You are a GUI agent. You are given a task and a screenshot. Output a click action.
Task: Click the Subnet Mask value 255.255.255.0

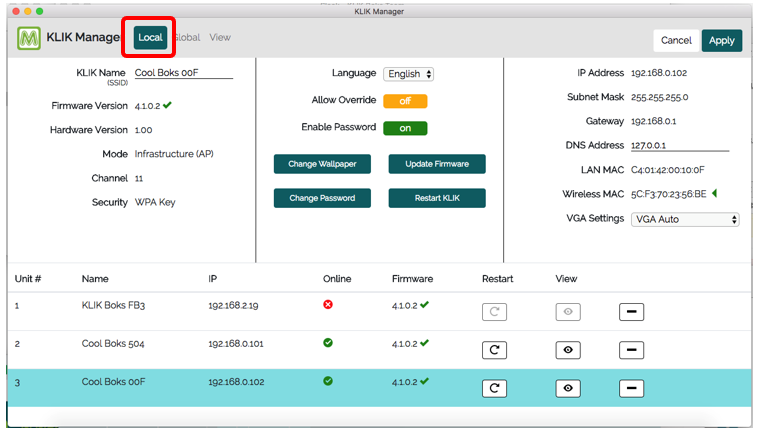point(659,97)
